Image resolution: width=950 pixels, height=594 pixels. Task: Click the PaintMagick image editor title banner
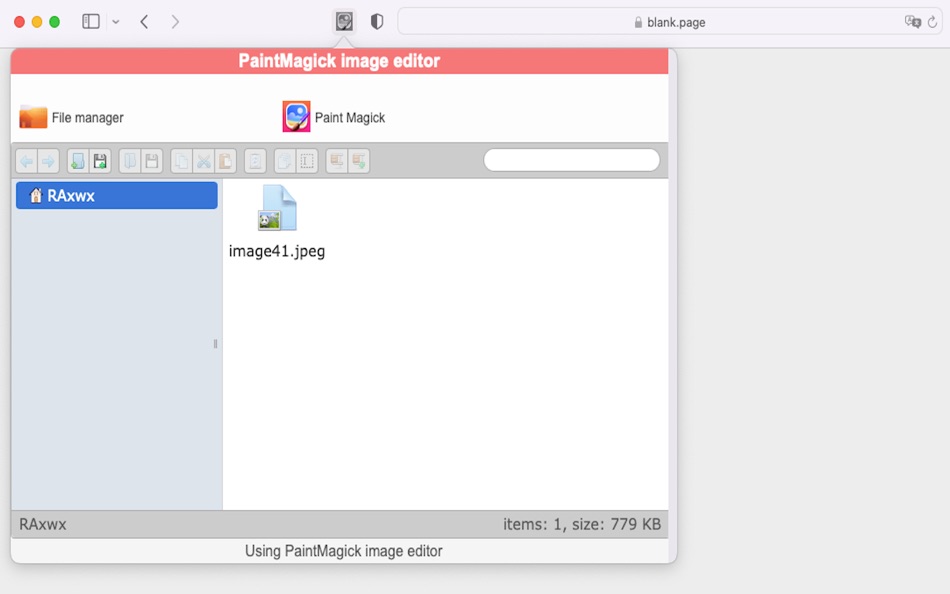pos(339,61)
